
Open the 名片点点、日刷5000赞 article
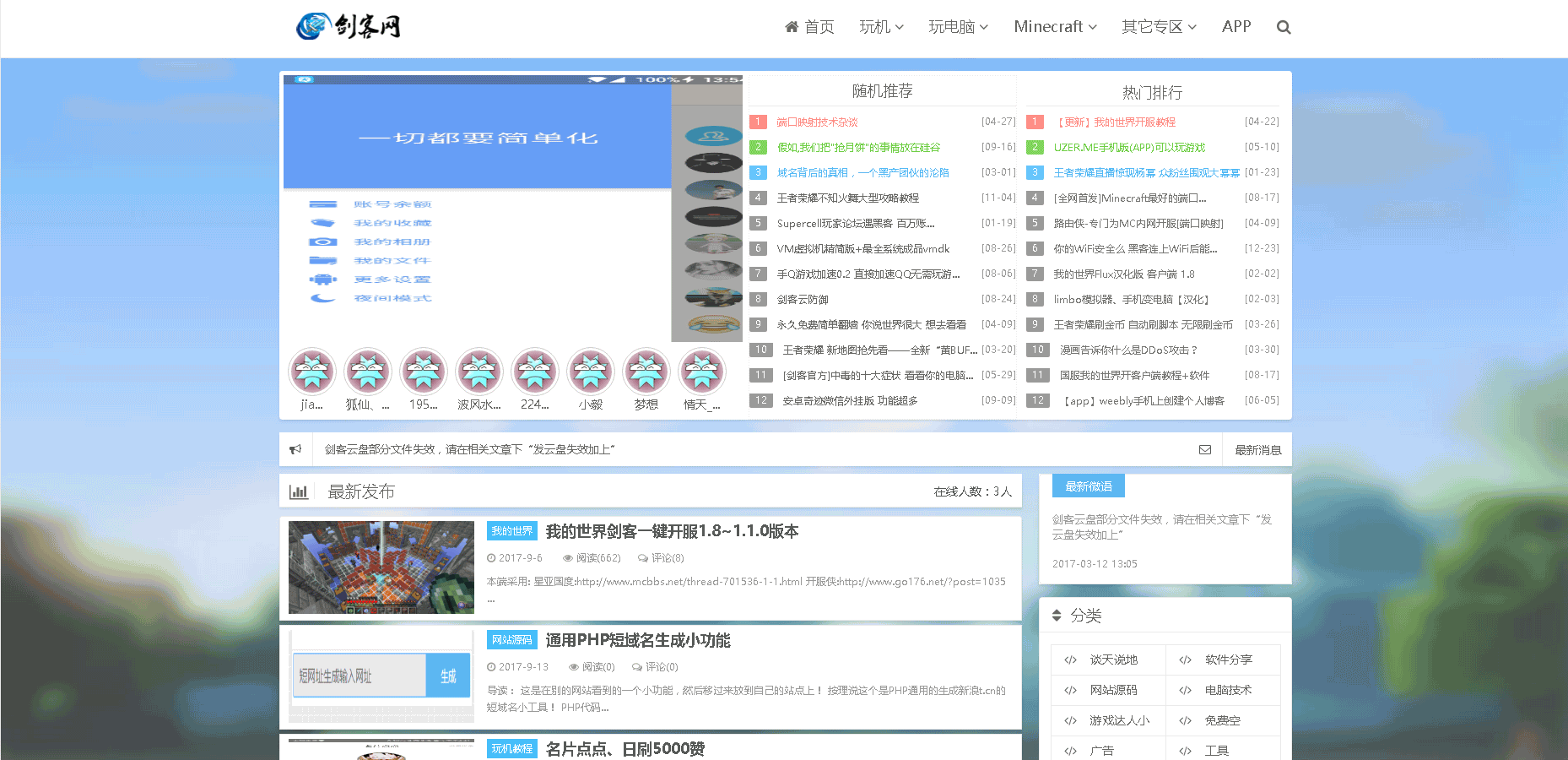click(625, 749)
